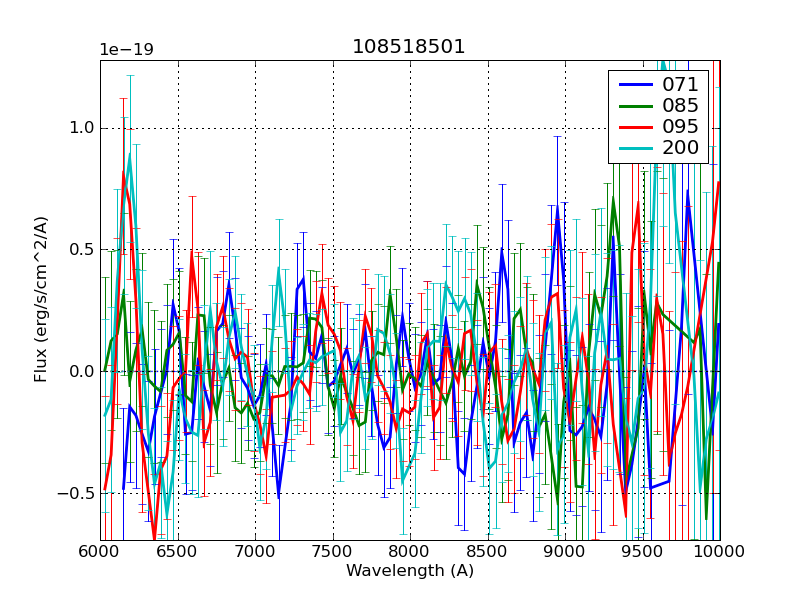Click the 7500 x-axis tick label
Viewport: 800px width, 600px height.
point(332,552)
